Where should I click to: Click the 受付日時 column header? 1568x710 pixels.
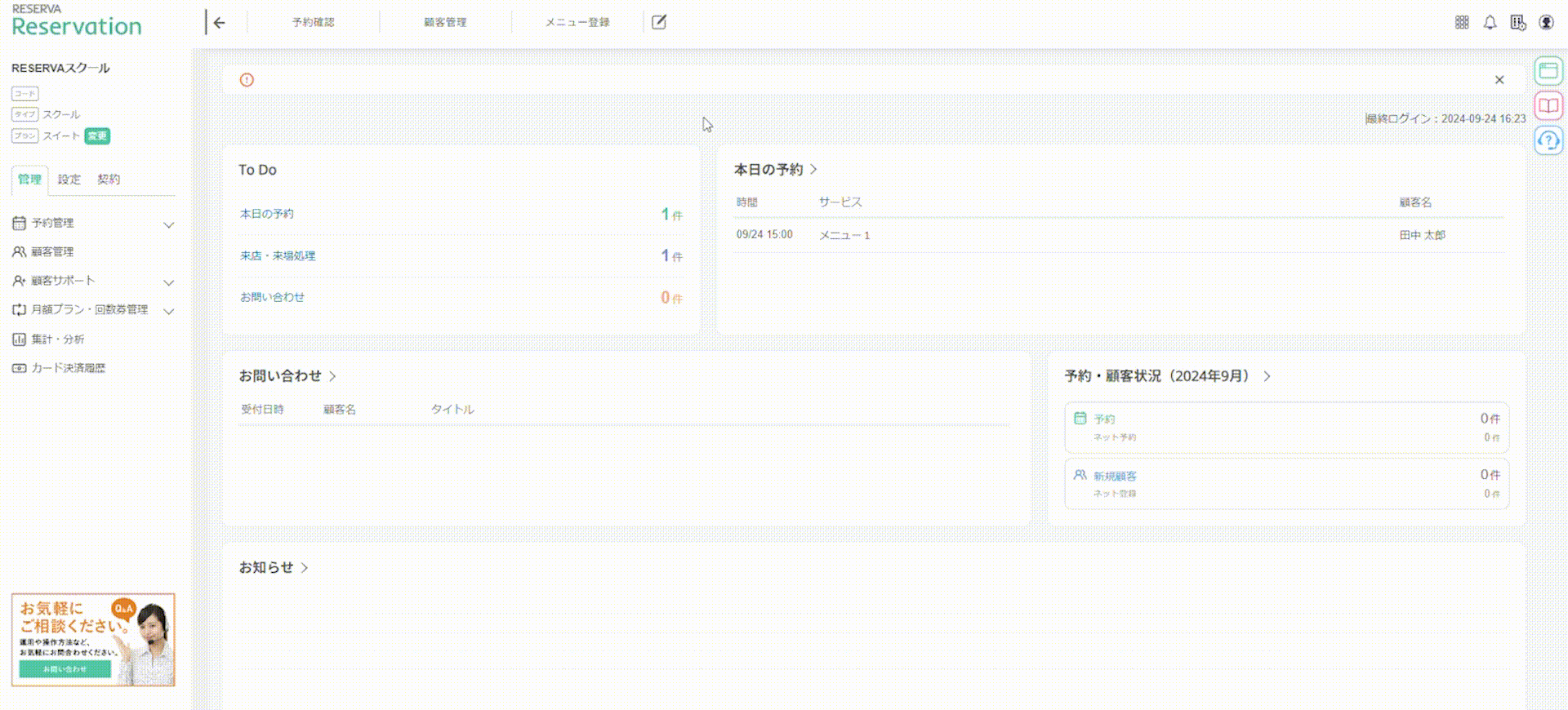click(262, 410)
